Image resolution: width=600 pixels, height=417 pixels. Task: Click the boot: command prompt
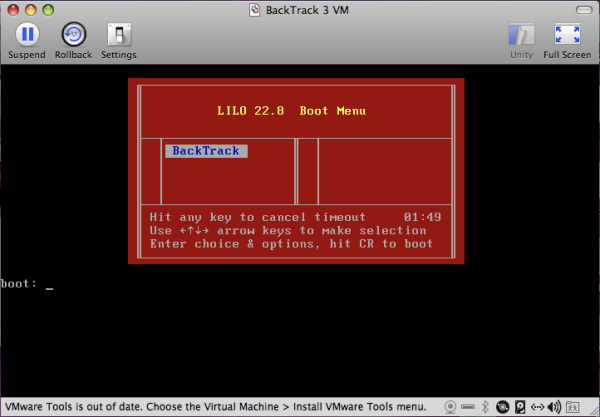[27, 284]
